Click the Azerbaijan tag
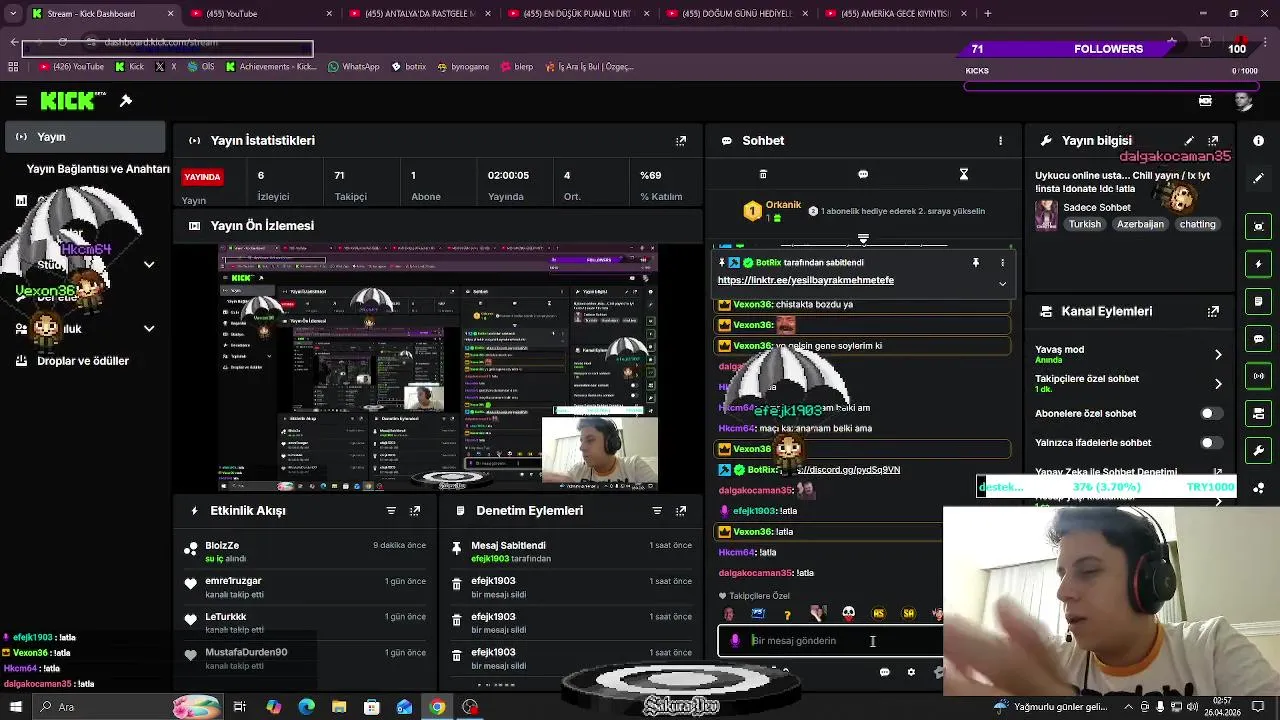The image size is (1280, 720). 1140,225
